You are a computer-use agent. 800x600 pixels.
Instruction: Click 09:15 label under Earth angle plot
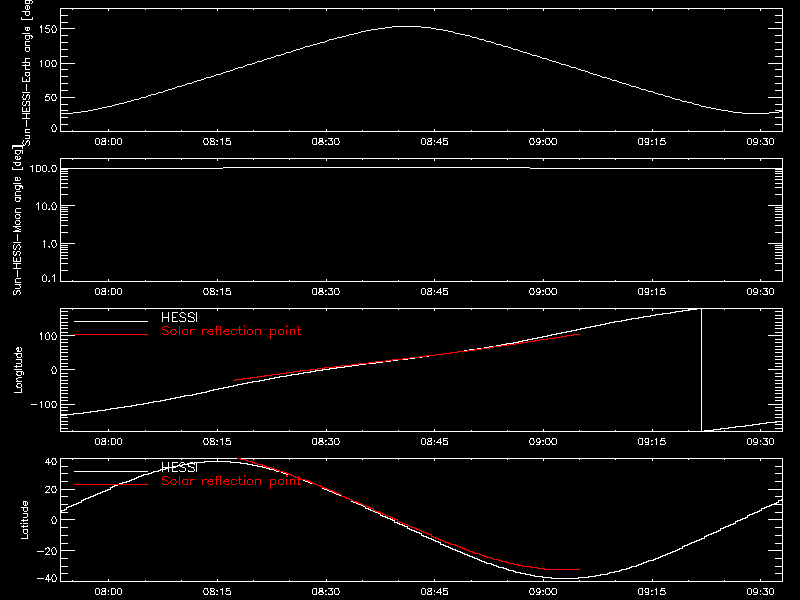coord(652,141)
